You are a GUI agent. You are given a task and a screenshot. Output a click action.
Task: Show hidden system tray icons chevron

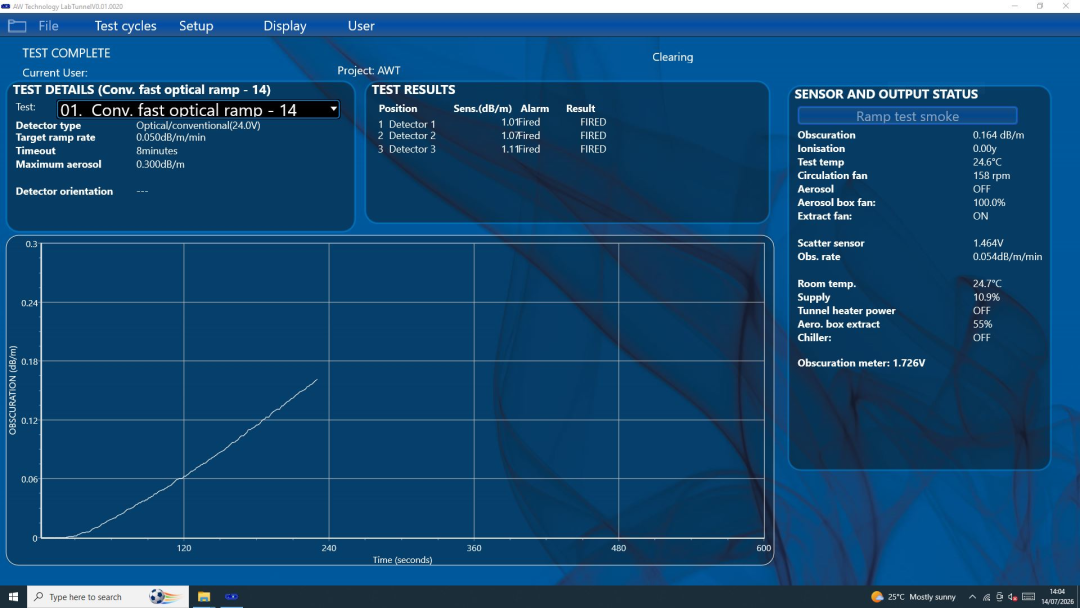(x=972, y=597)
